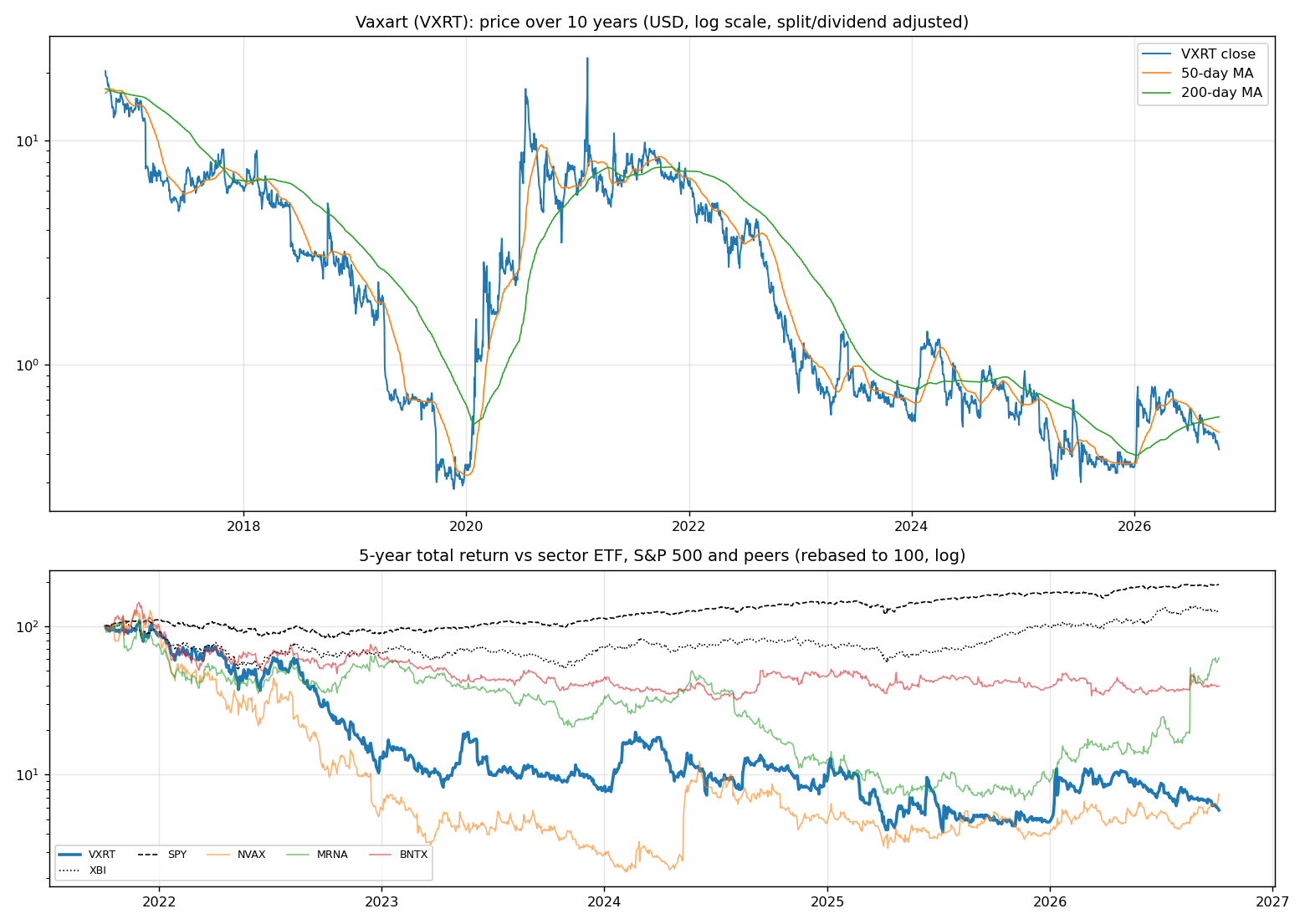Click the 10¹ y-axis label on top chart
Screen dimensions: 1305x924
click(28, 140)
